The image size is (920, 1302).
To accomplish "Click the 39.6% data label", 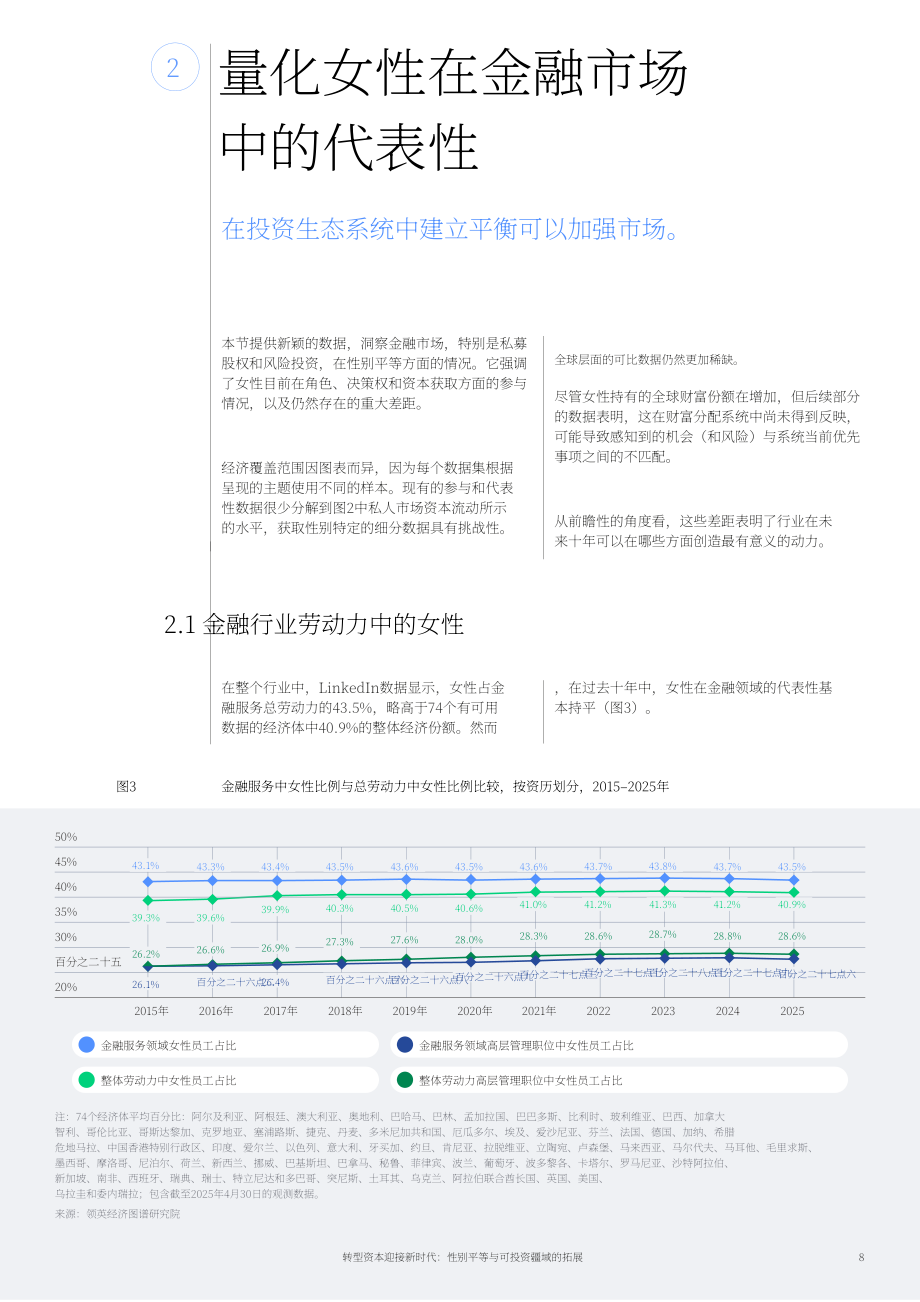I will pyautogui.click(x=210, y=918).
